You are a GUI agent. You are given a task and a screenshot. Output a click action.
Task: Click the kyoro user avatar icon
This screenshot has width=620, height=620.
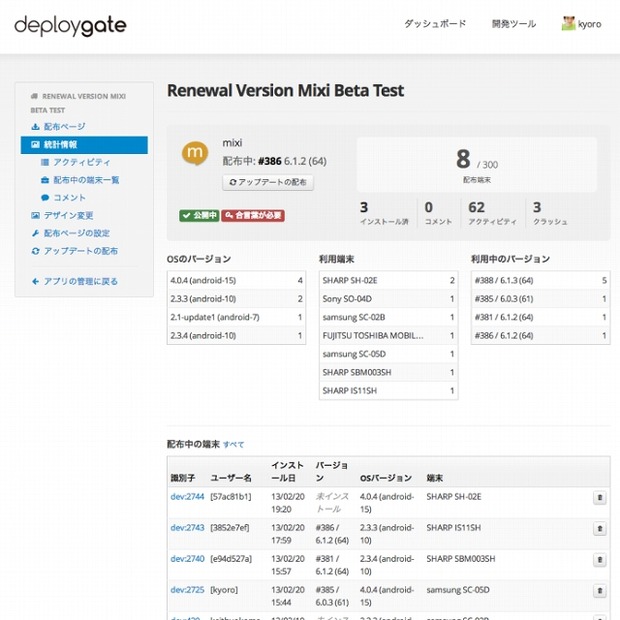(x=568, y=24)
